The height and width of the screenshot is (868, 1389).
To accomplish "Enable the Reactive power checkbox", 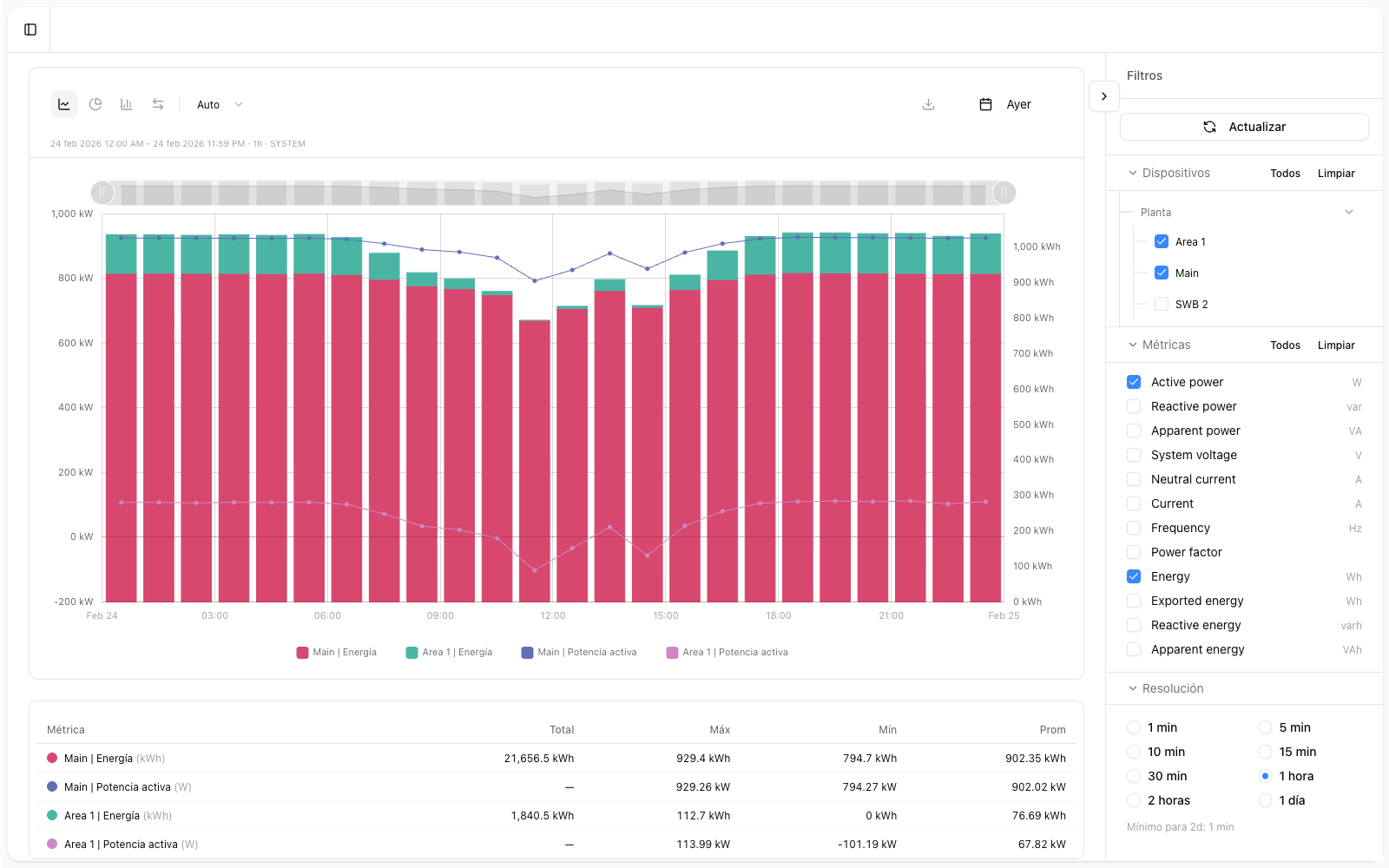I will click(x=1134, y=406).
